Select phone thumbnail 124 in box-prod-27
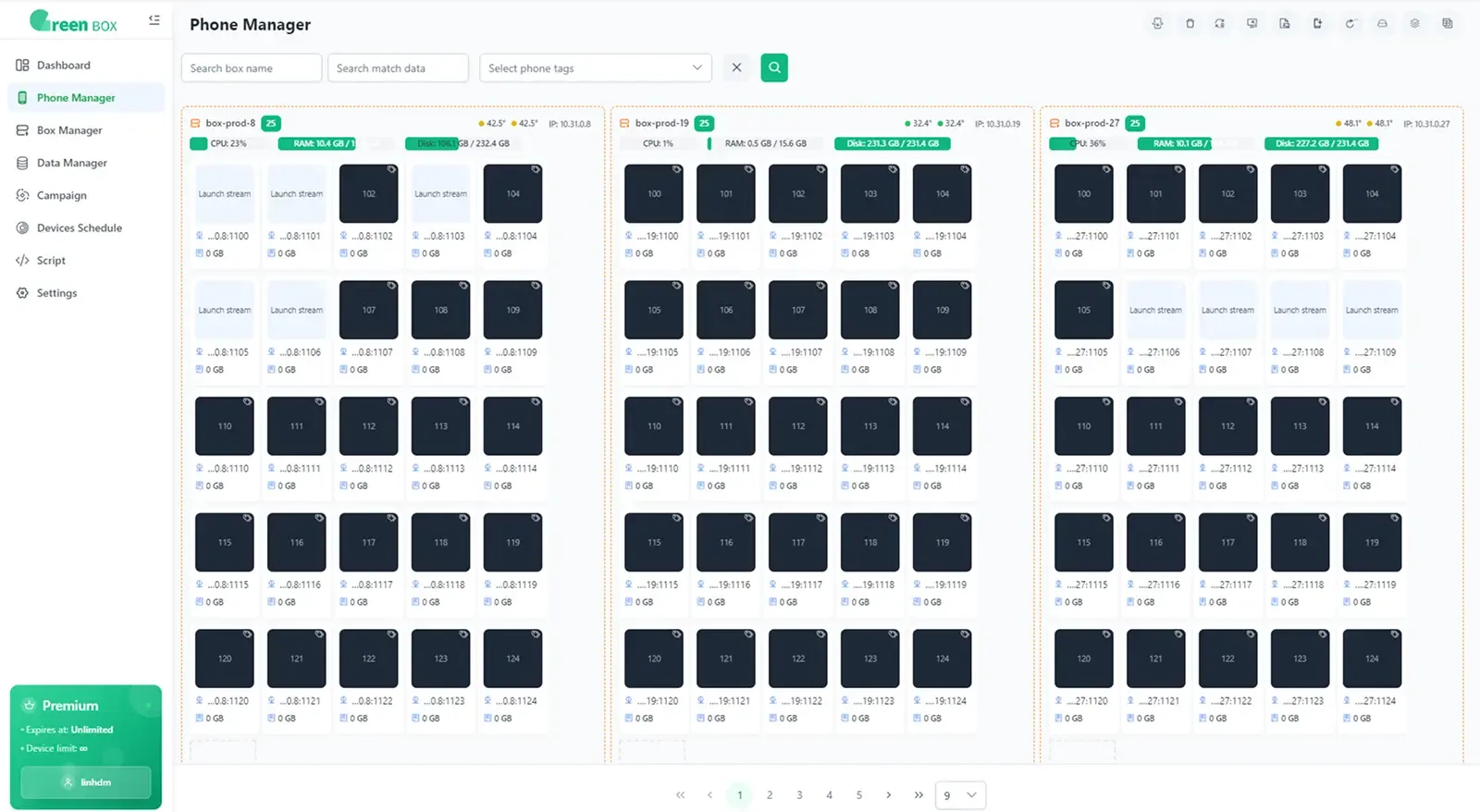The width and height of the screenshot is (1480, 812). (x=1372, y=659)
